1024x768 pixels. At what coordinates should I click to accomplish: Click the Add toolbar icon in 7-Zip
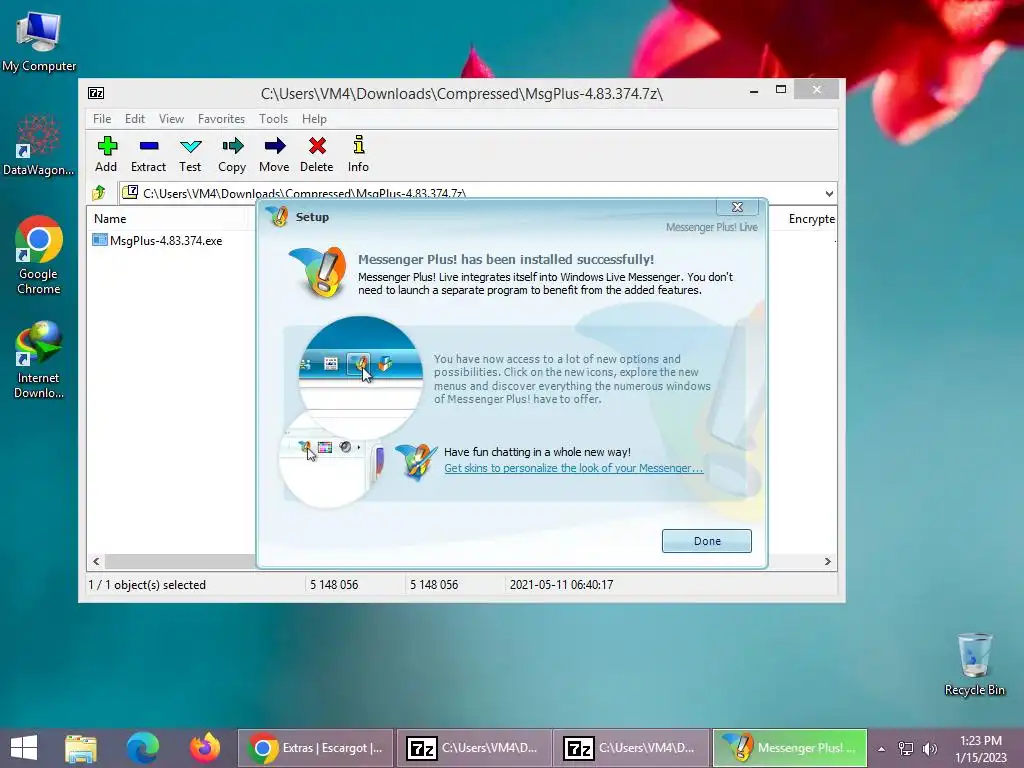[x=106, y=146]
